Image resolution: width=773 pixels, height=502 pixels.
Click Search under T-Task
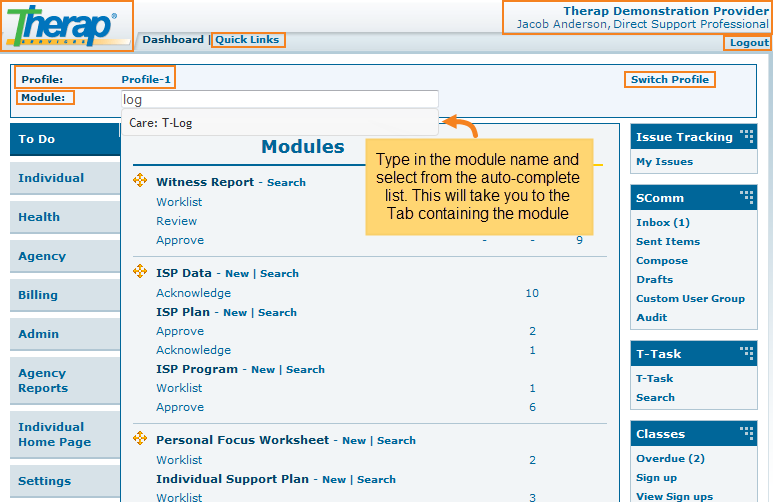[x=655, y=397]
